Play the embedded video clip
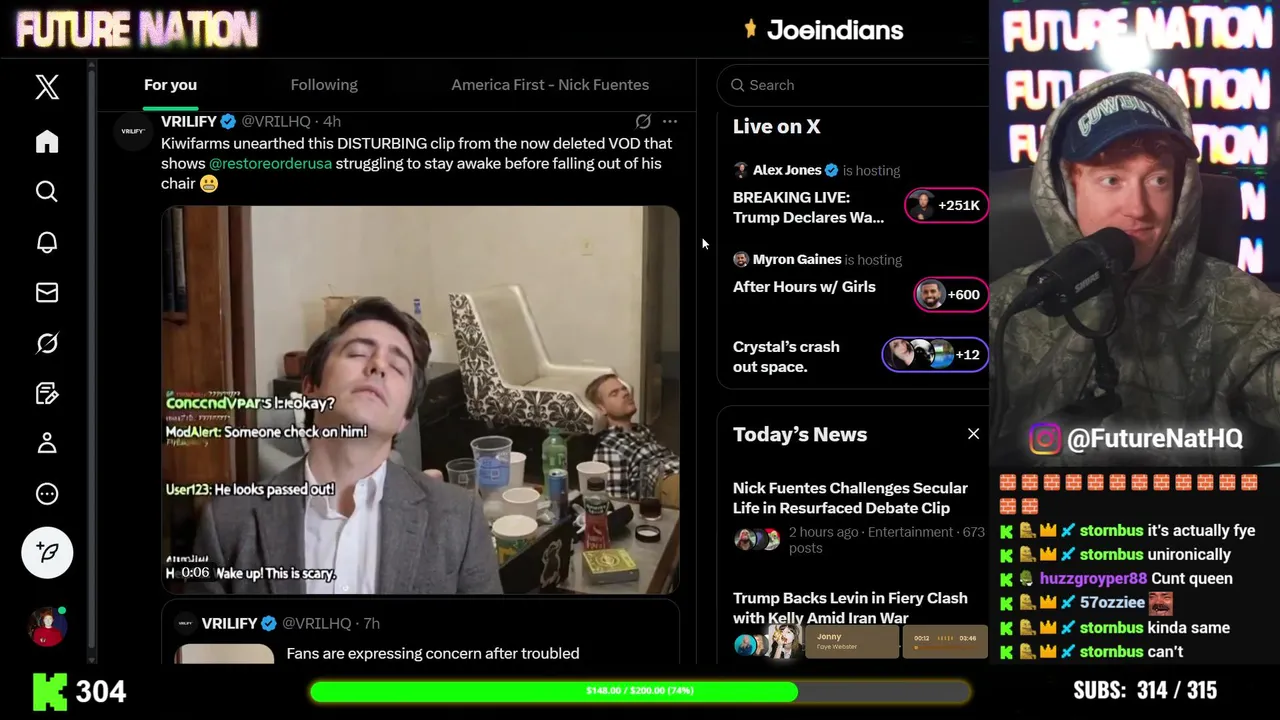1280x720 pixels. [x=420, y=400]
